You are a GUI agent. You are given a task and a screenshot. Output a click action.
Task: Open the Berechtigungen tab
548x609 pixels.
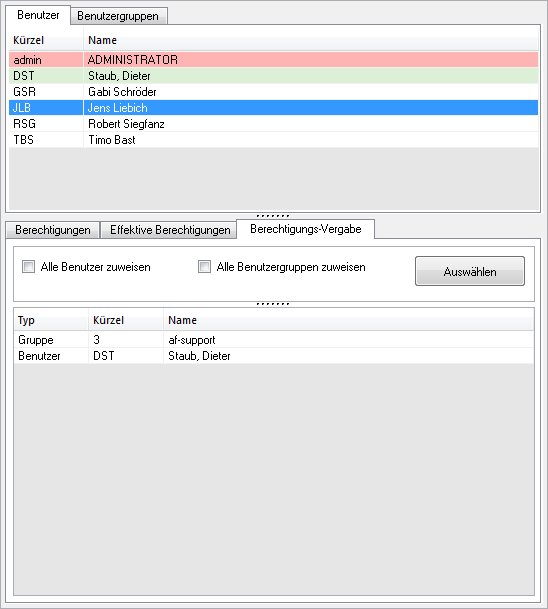53,230
